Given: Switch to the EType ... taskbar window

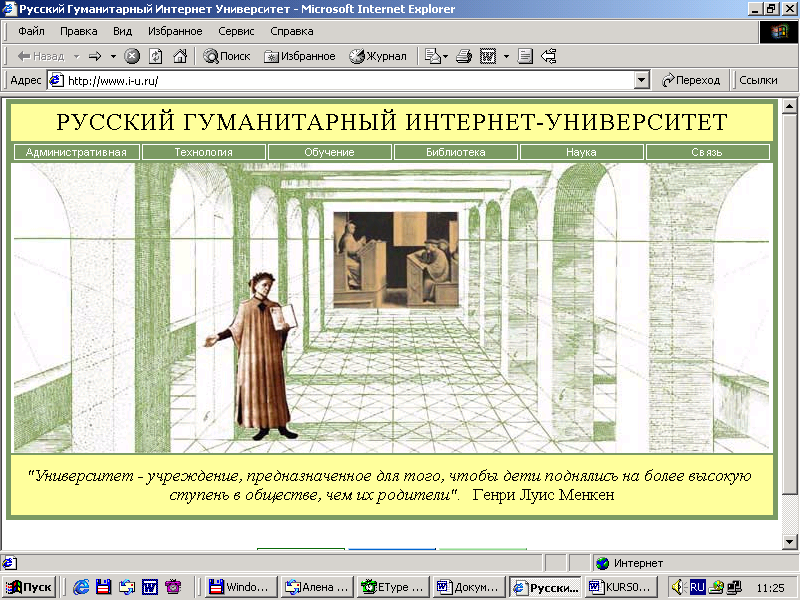Looking at the screenshot, I should tap(392, 587).
